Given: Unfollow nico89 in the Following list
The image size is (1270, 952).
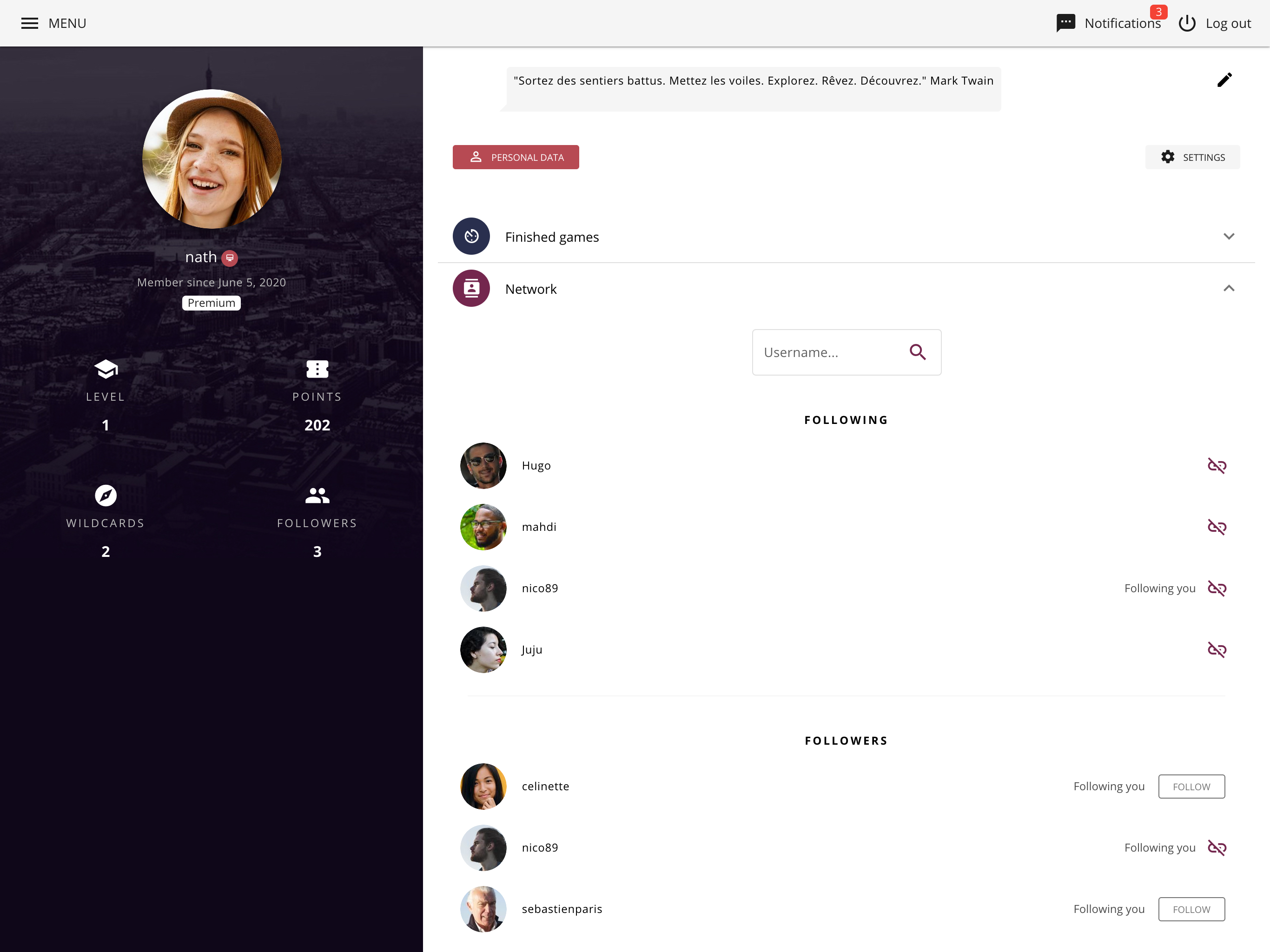Looking at the screenshot, I should tap(1217, 588).
